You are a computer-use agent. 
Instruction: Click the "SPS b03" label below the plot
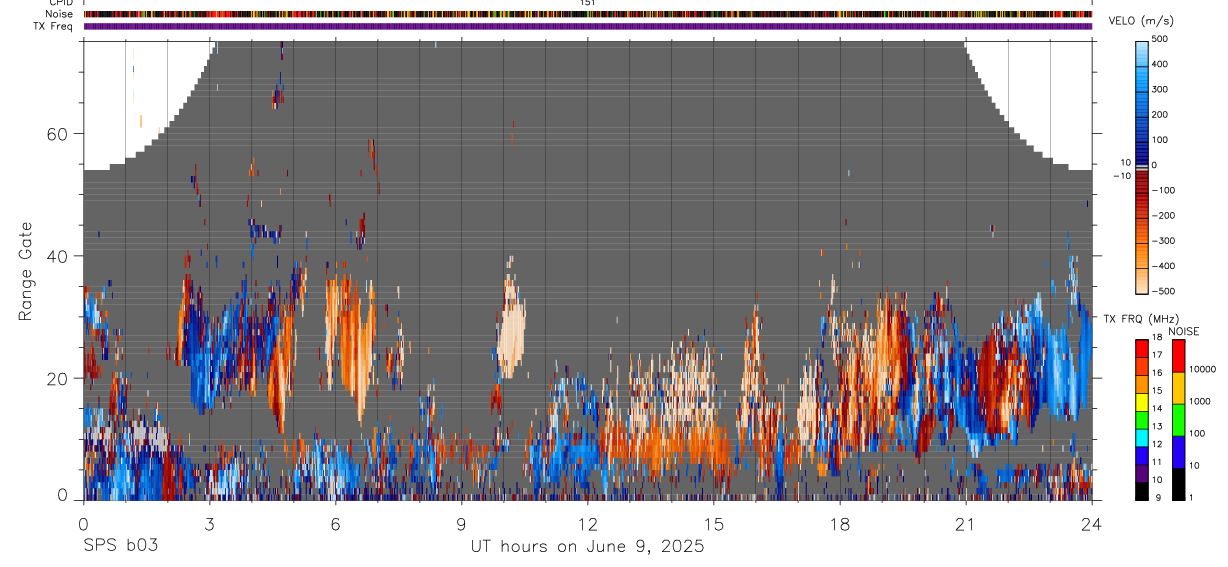[x=120, y=546]
